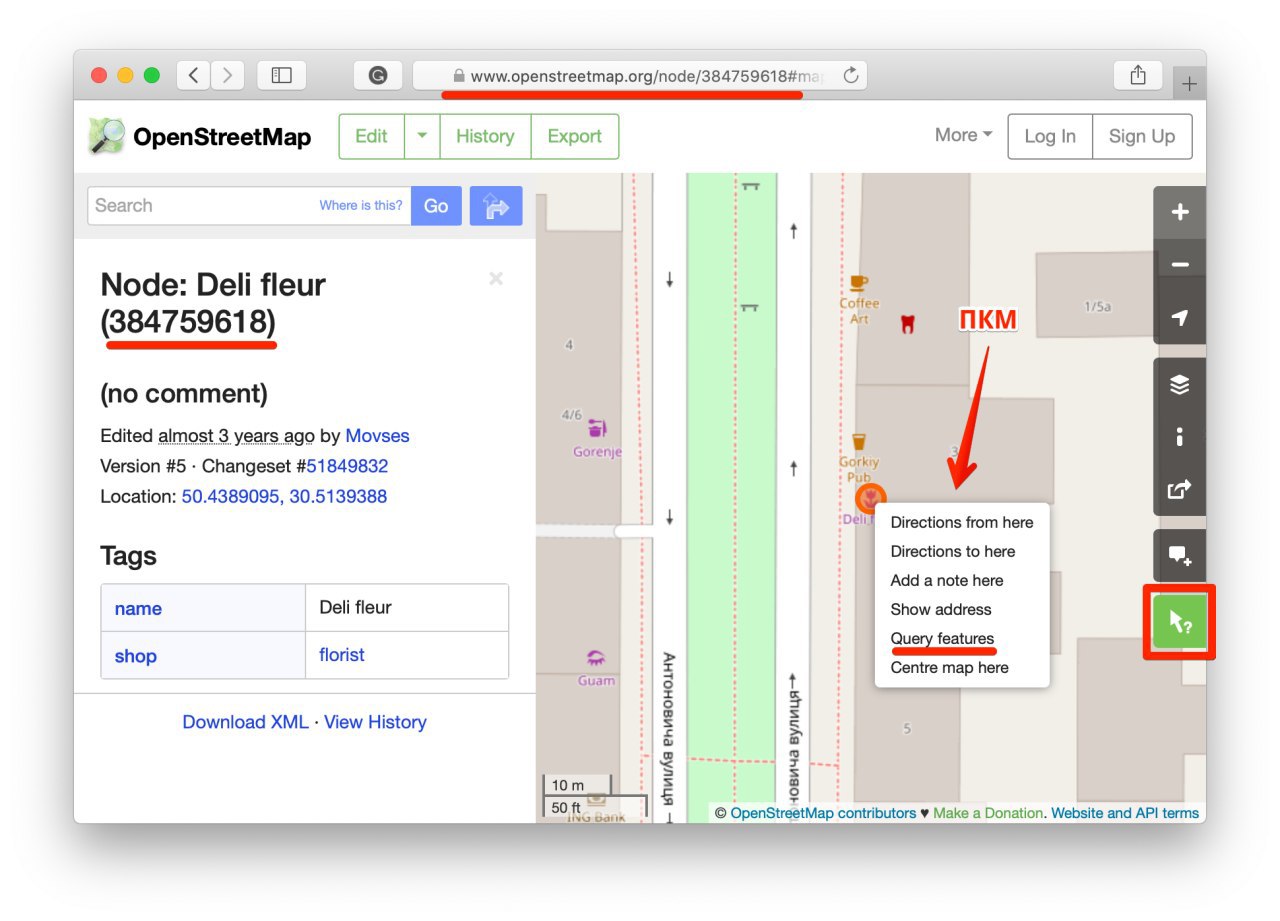Screen dimensions: 1280x921
Task: Activate the Query features tool
Action: pyautogui.click(x=1180, y=622)
